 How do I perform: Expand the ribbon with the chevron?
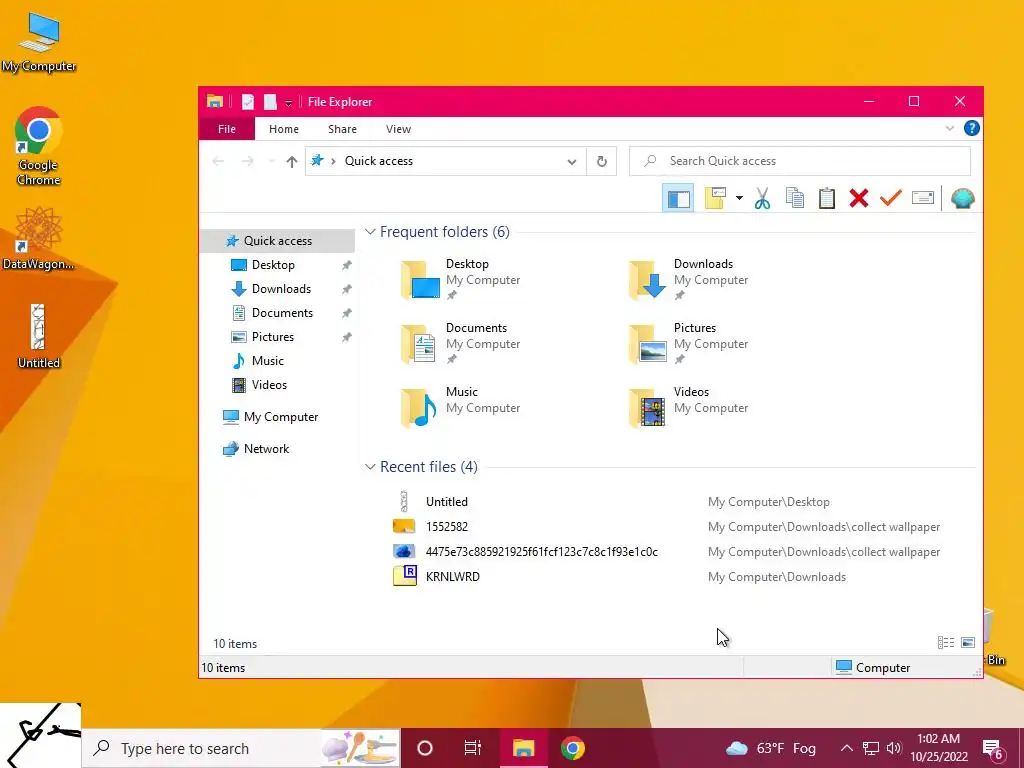[950, 129]
